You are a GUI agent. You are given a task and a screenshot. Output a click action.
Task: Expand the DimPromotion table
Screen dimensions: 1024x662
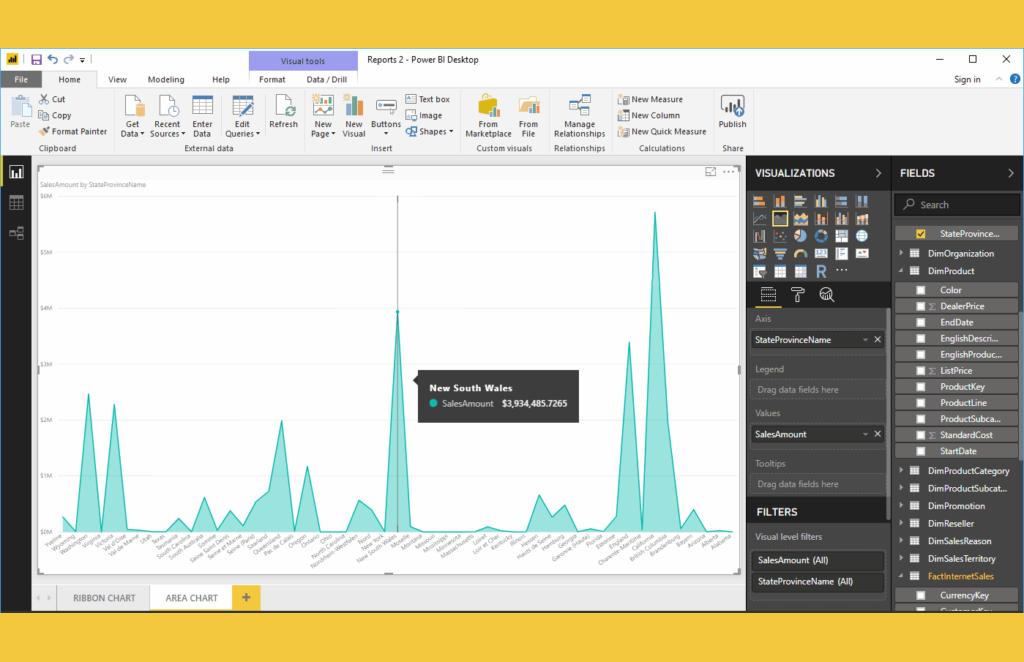(x=901, y=505)
